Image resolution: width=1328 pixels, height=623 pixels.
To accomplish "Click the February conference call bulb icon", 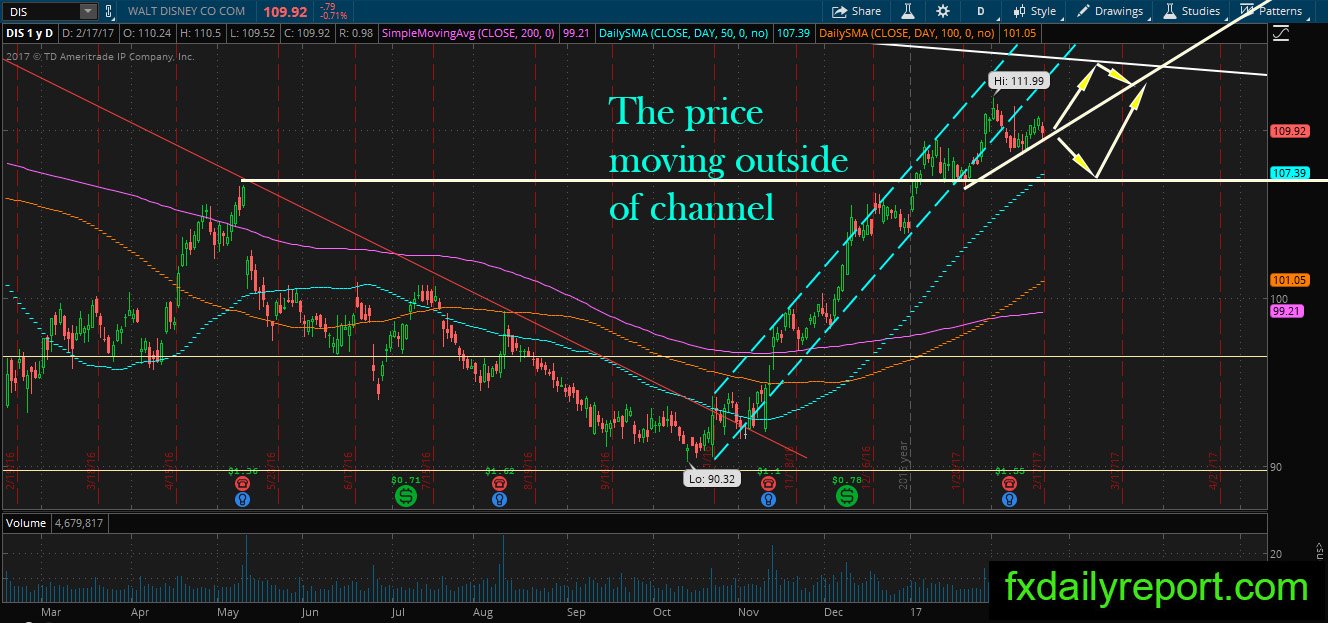I will pos(1010,498).
